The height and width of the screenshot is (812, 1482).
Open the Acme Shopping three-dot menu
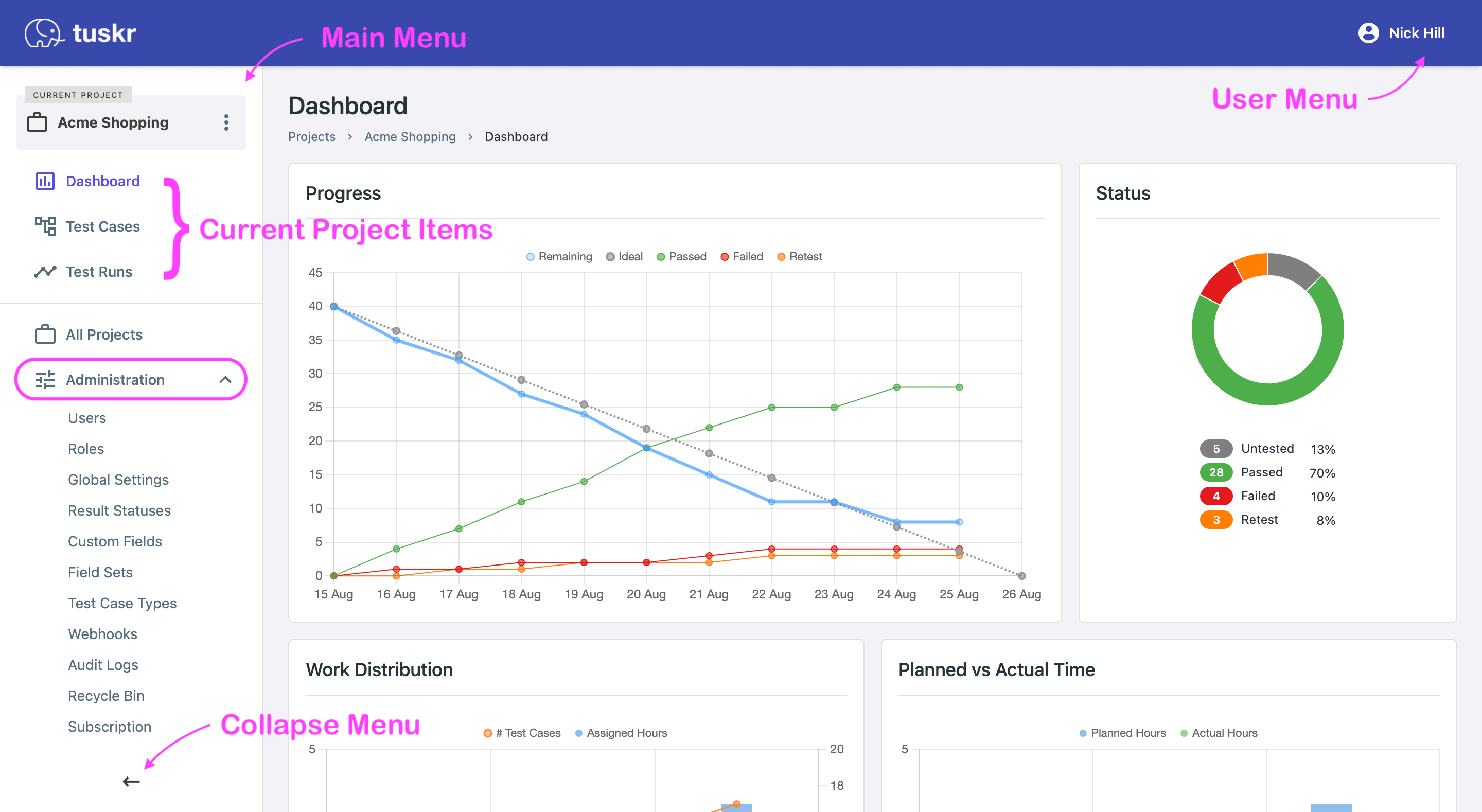click(x=226, y=122)
